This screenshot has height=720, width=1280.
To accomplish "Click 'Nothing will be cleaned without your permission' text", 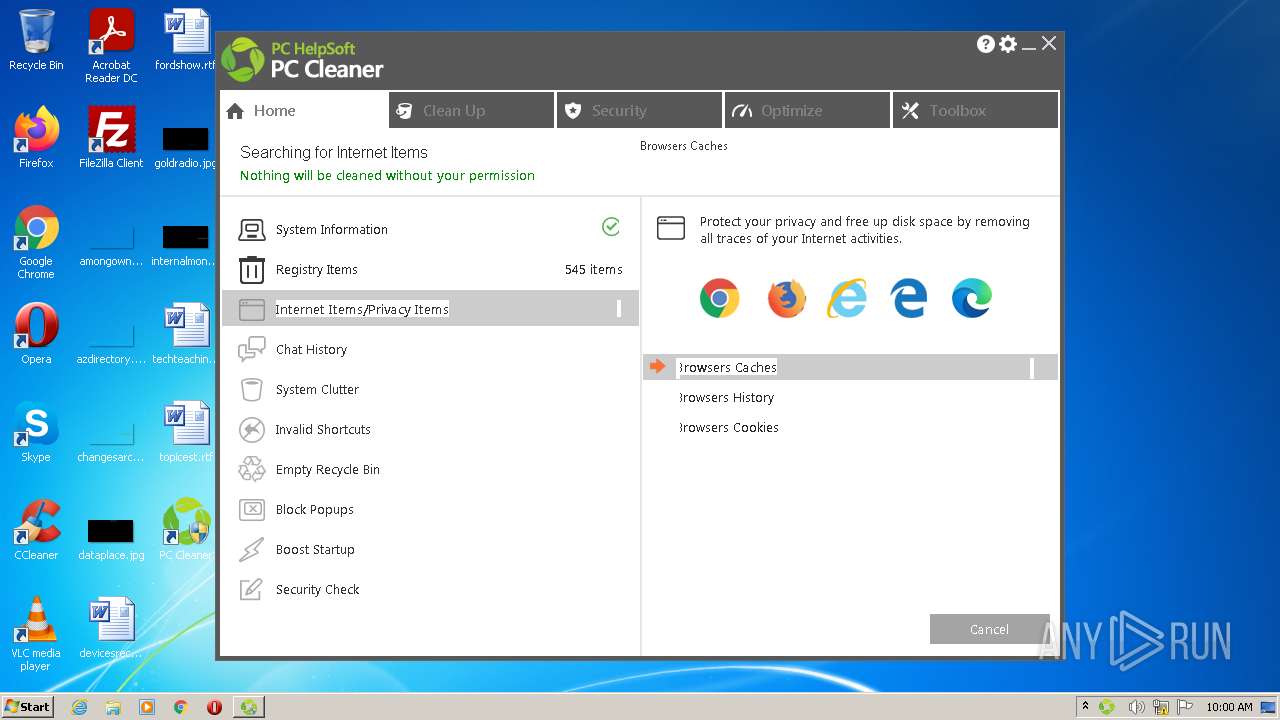I will pyautogui.click(x=387, y=176).
